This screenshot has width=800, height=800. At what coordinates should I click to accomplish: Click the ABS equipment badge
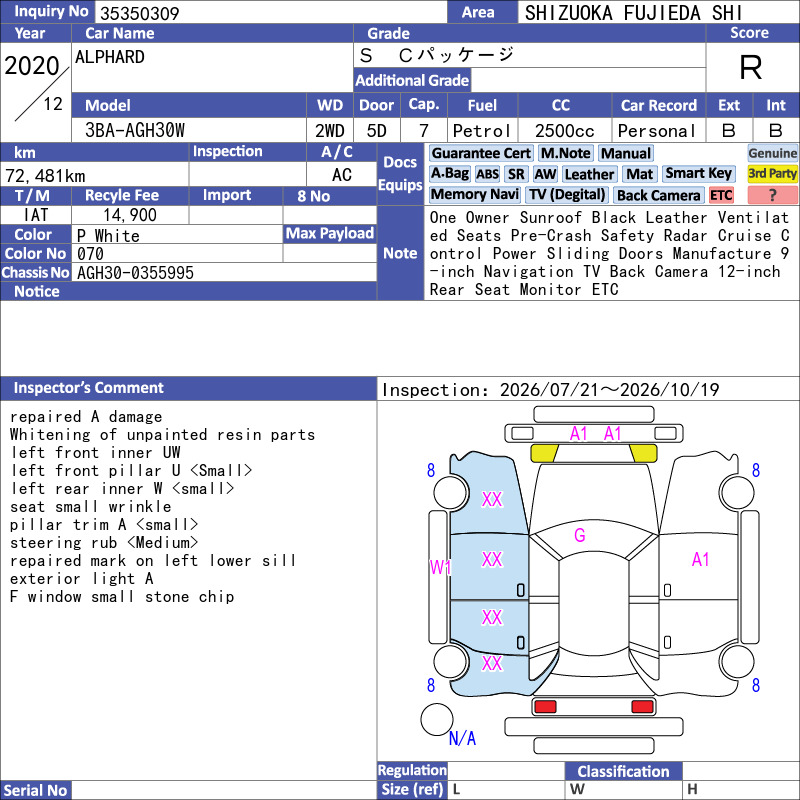coord(487,174)
